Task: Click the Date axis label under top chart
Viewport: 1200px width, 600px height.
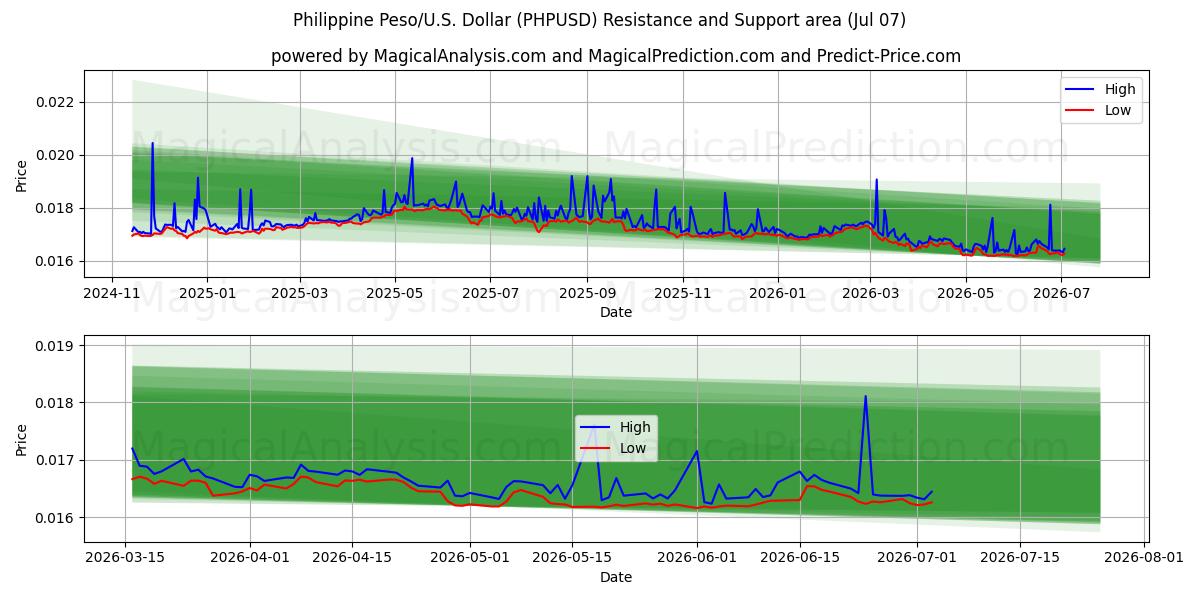Action: [616, 312]
